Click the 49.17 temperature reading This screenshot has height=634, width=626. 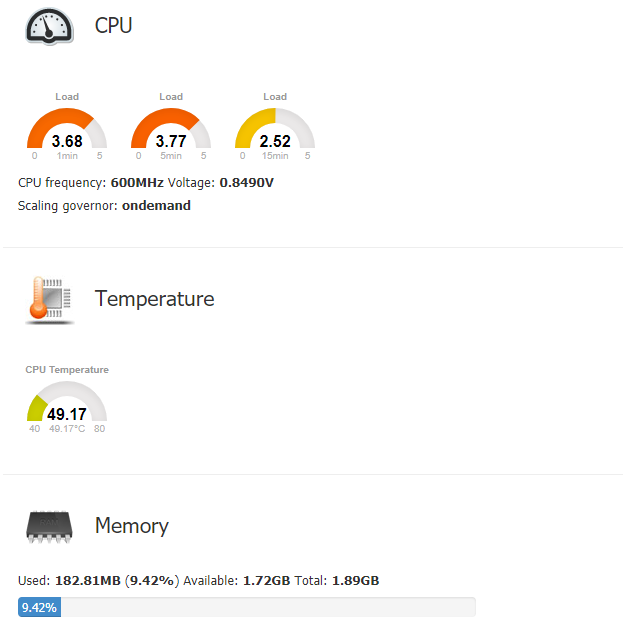pos(67,414)
